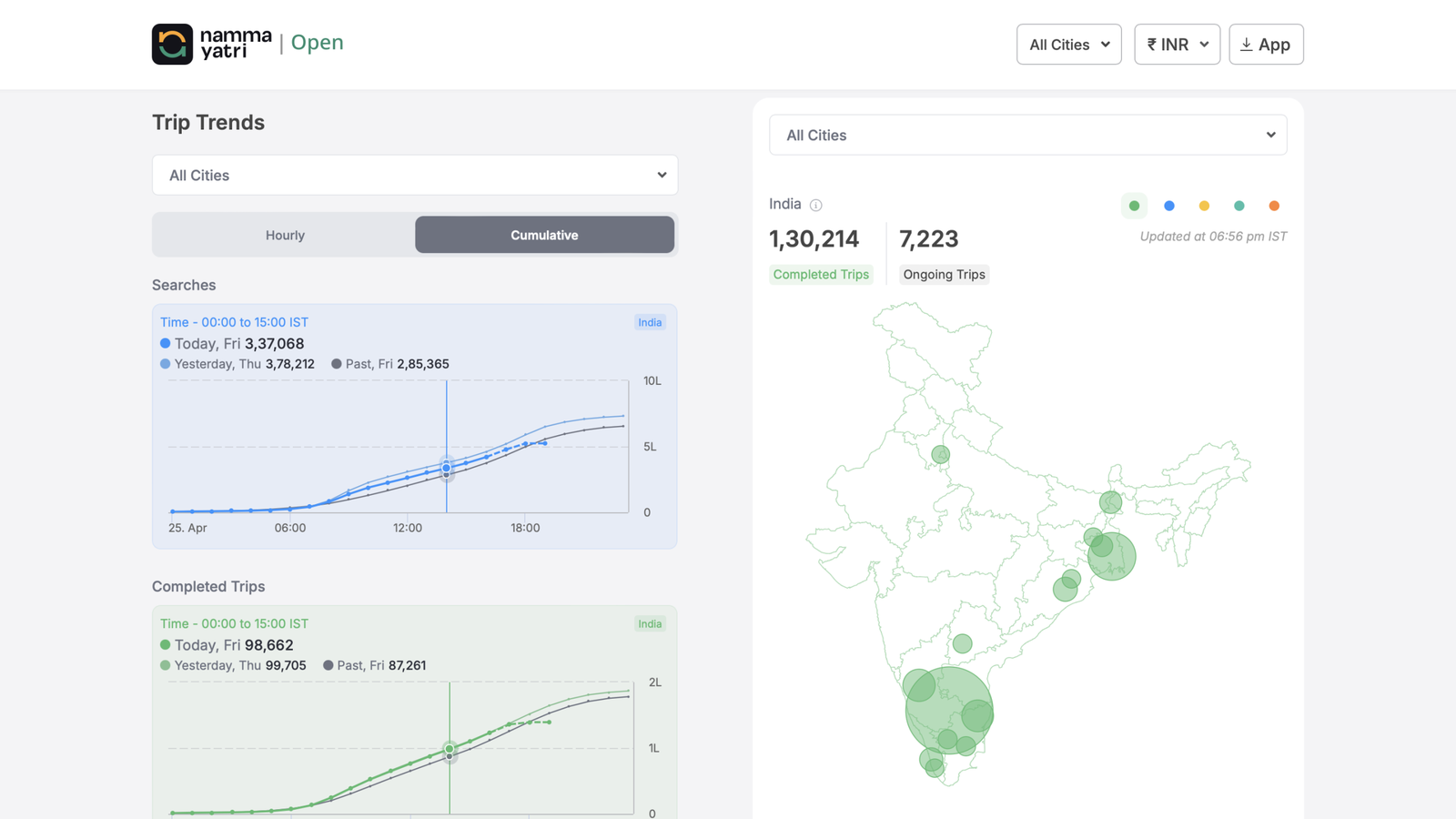
Task: Switch to Hourly view
Action: [285, 235]
